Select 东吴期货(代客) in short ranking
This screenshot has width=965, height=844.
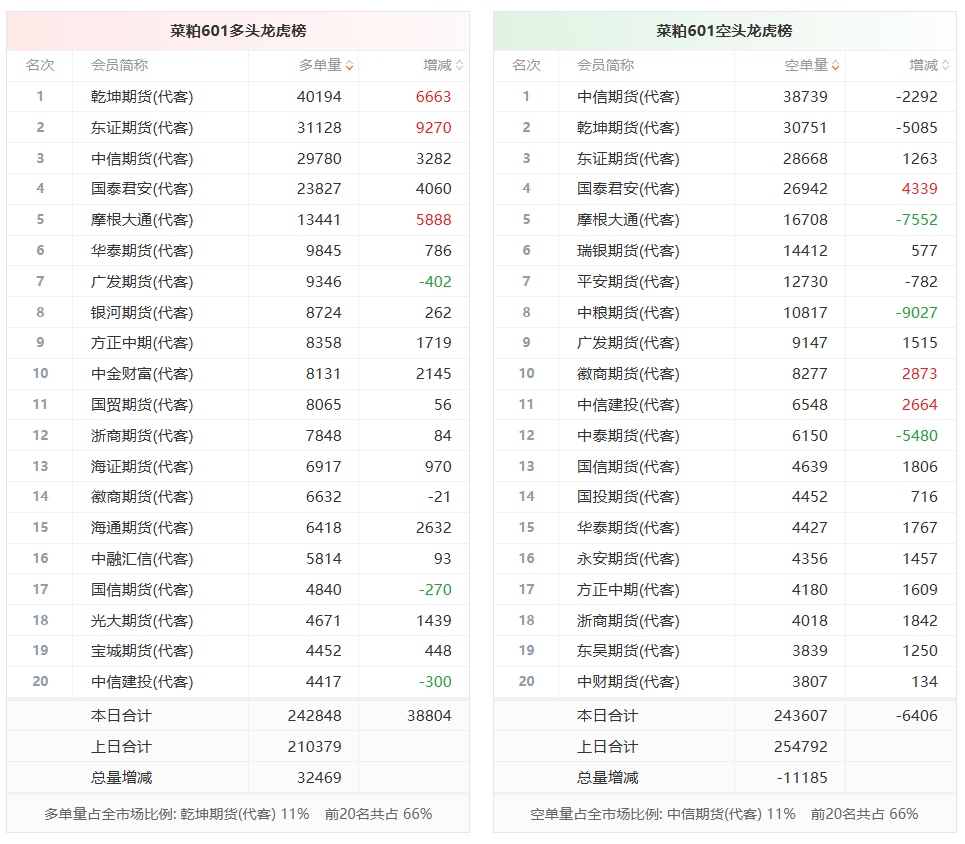coord(628,651)
